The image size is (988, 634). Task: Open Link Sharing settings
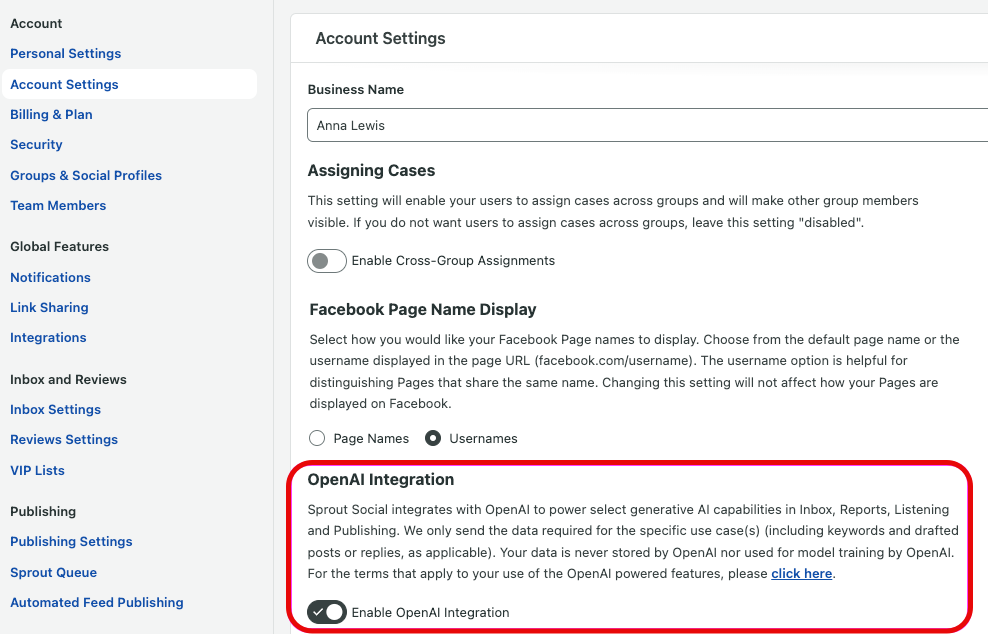(x=49, y=308)
